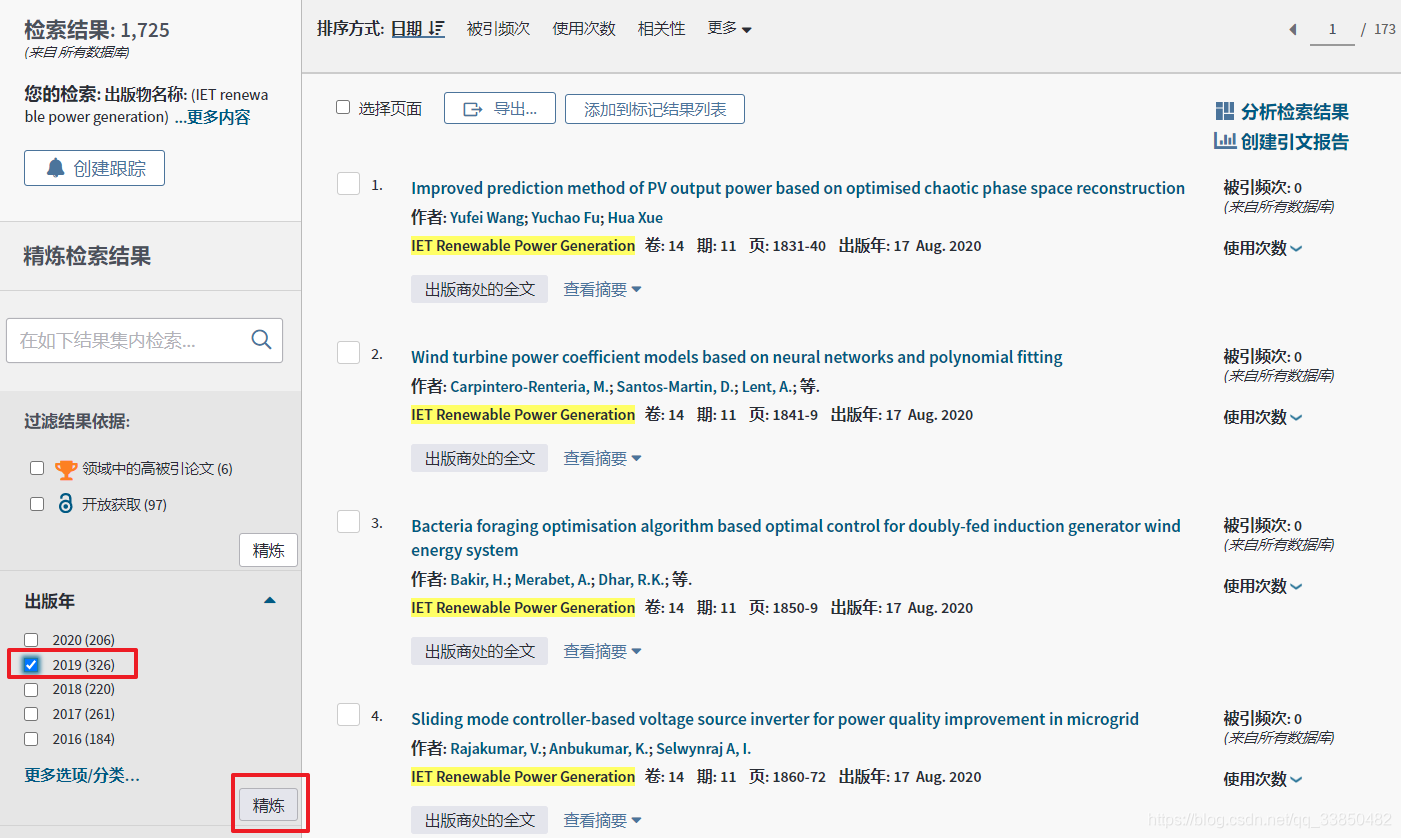1401x838 pixels.
Task: Tick the Select Page (选择页面) checkbox
Action: (343, 107)
